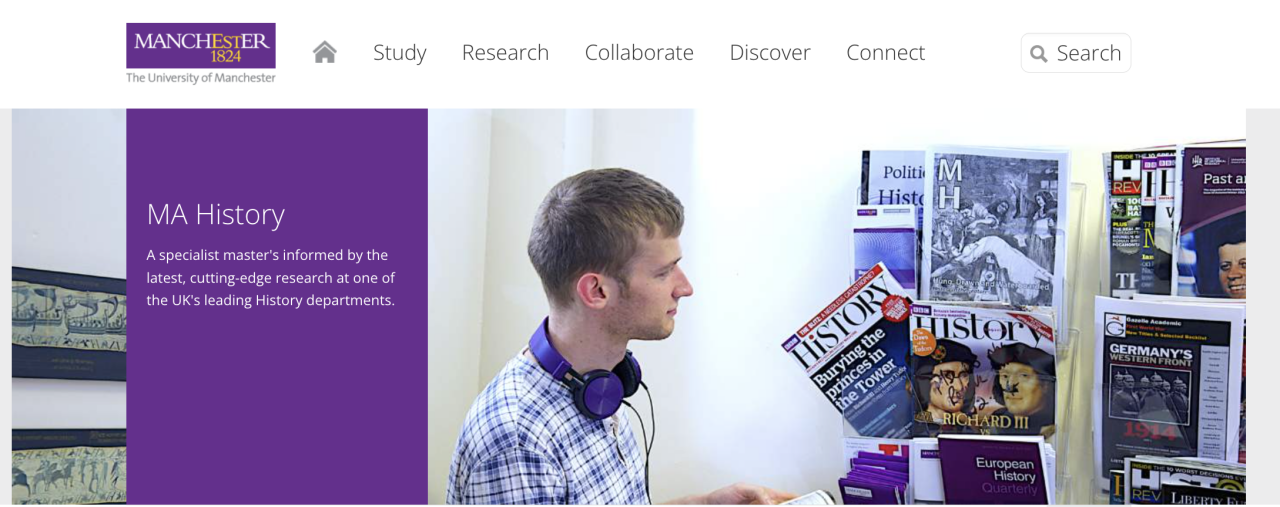The image size is (1280, 507).
Task: Click the home icon in navigation
Action: (x=324, y=52)
